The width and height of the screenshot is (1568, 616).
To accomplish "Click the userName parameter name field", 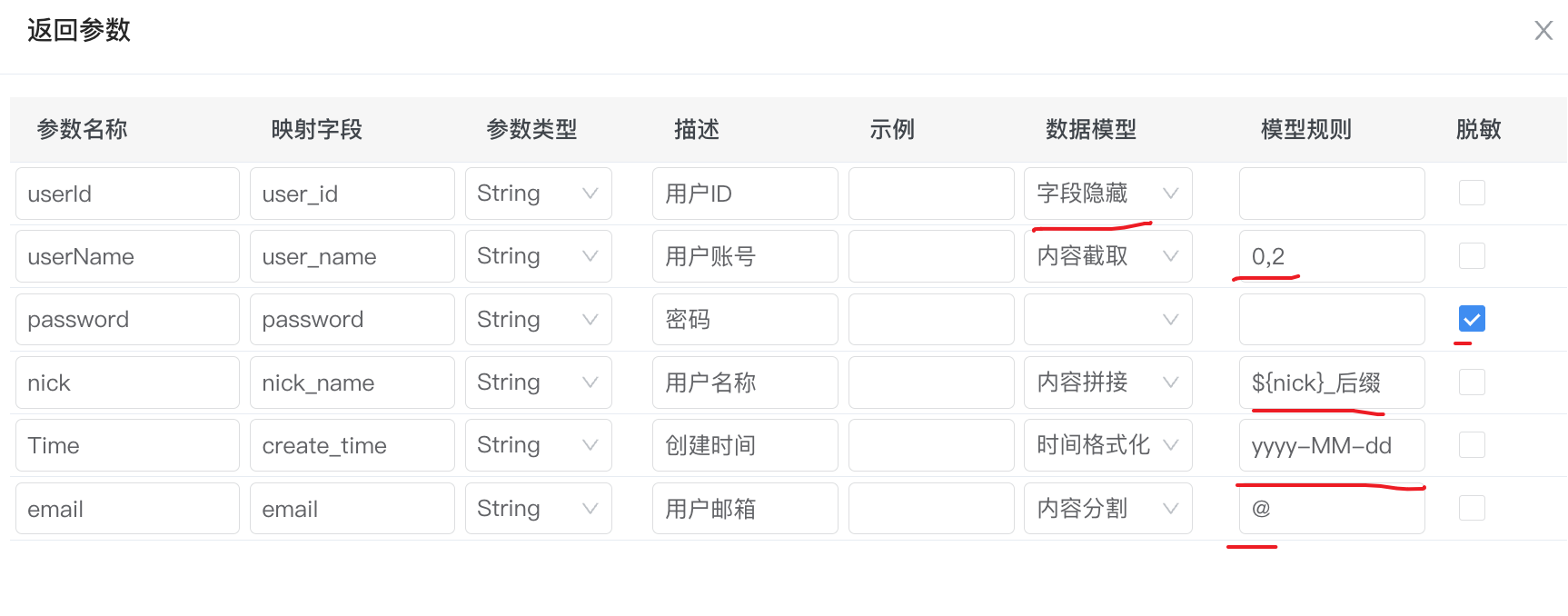I will [x=127, y=257].
